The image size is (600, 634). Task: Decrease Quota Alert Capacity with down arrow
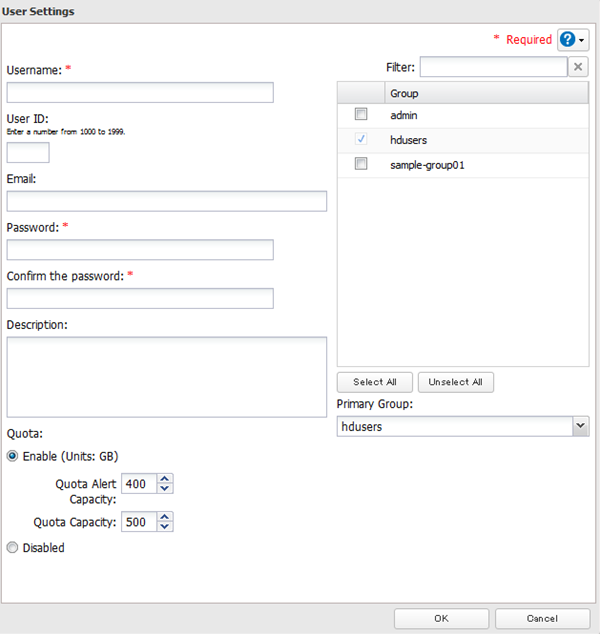click(x=165, y=490)
